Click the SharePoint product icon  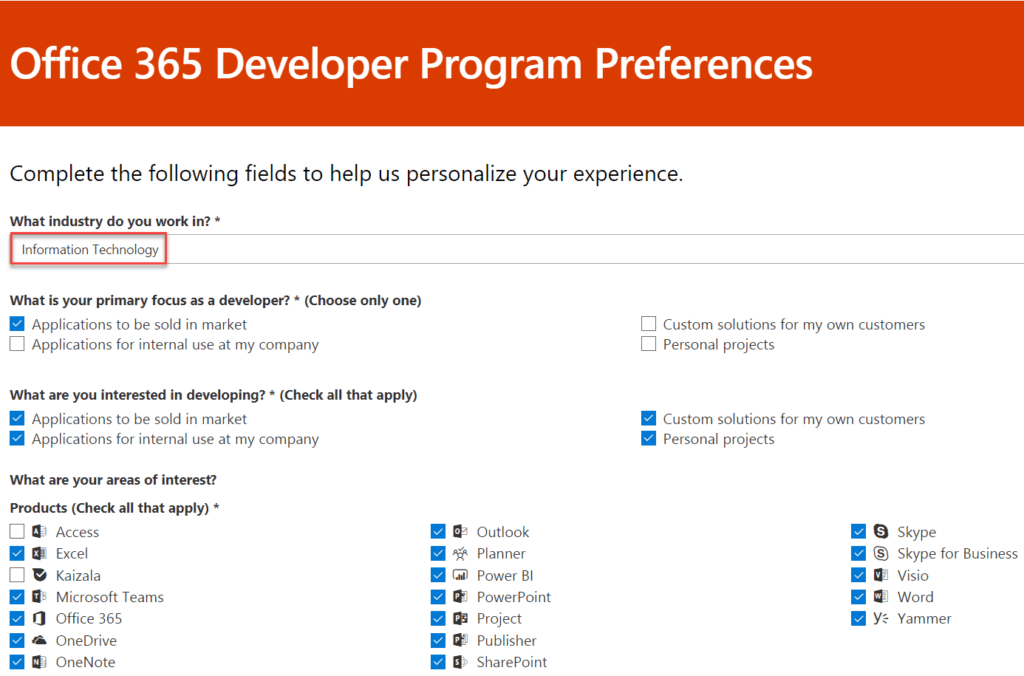click(x=460, y=662)
